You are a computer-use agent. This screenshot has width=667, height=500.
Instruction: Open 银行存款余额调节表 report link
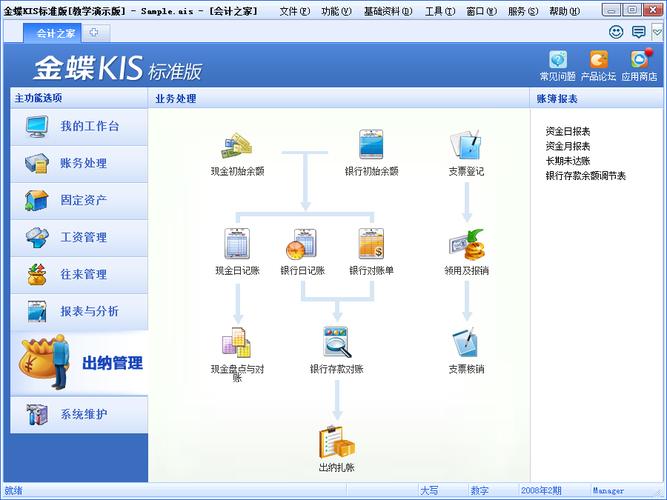tap(586, 176)
